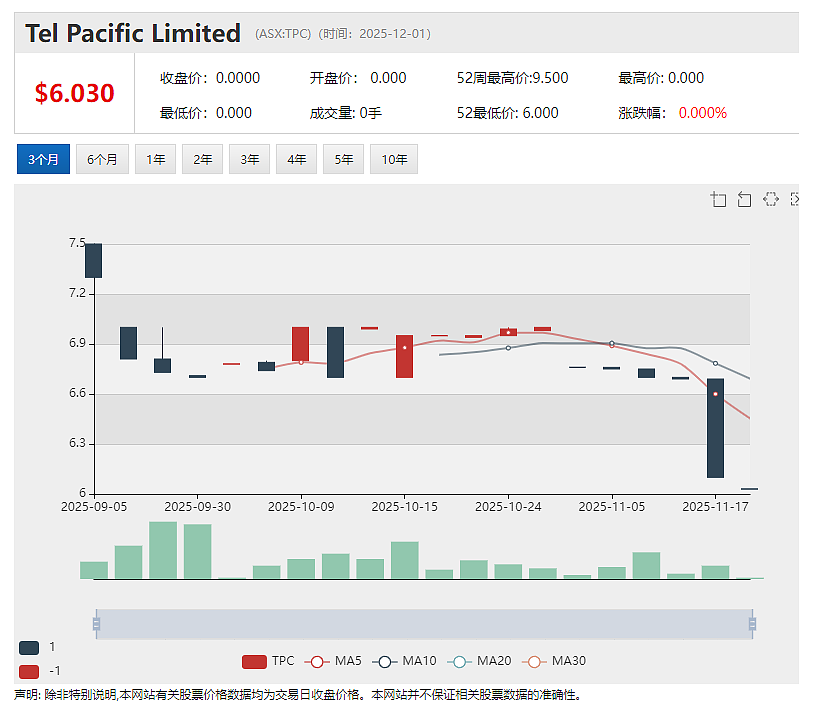Screen dimensions: 813x715
Task: Select the 3个月 time range tab
Action: (x=43, y=159)
